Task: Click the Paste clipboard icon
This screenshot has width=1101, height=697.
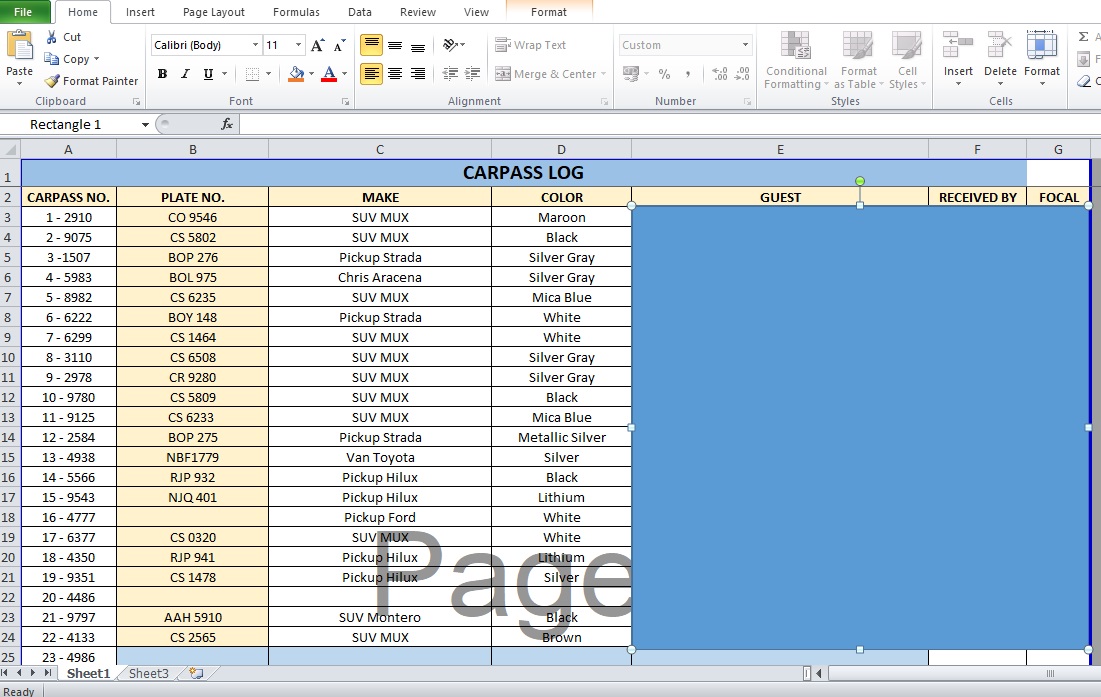Action: (x=19, y=46)
